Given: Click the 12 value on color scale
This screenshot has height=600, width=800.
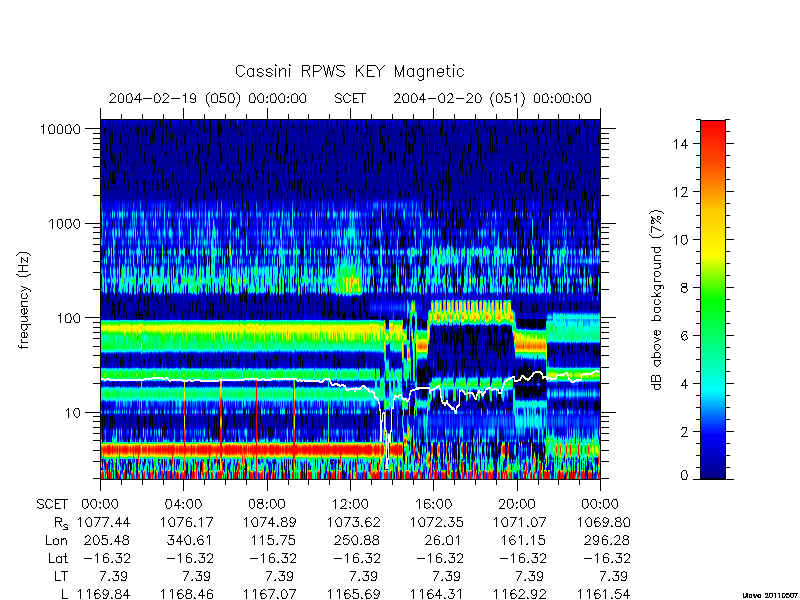Looking at the screenshot, I should tap(681, 192).
